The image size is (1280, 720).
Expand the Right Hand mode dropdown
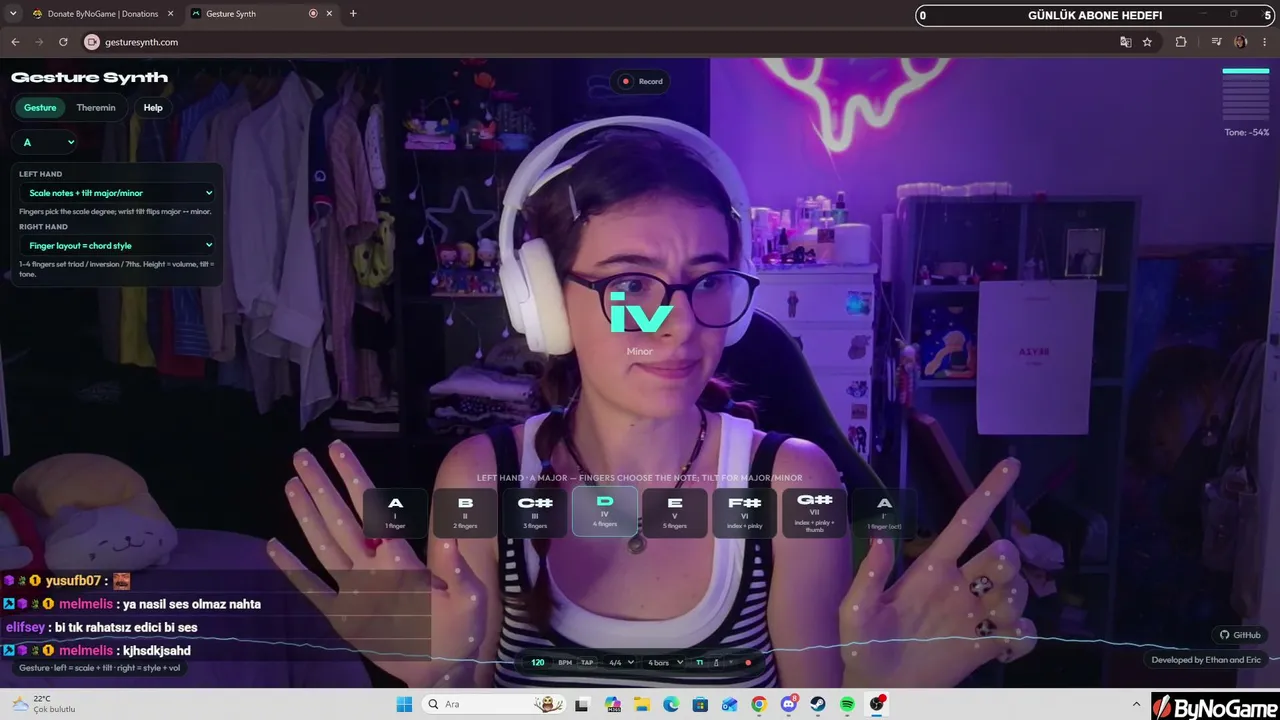pyautogui.click(x=117, y=245)
